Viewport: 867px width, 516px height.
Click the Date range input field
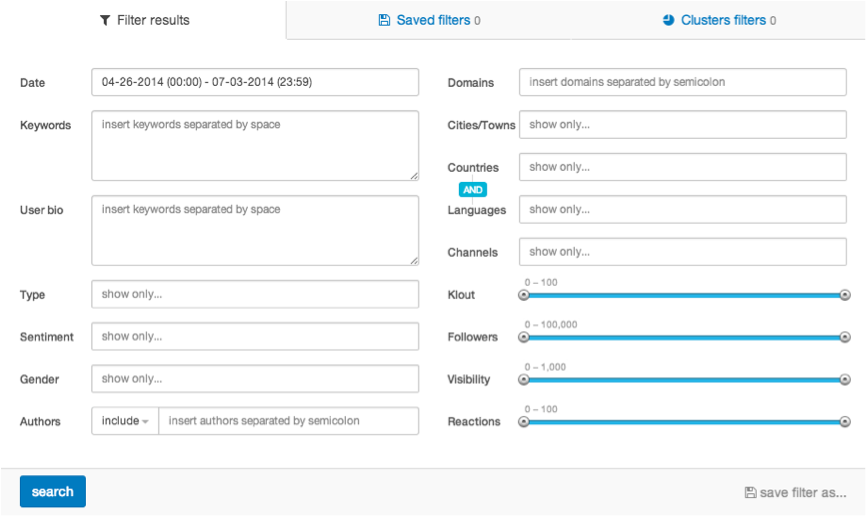[x=254, y=82]
